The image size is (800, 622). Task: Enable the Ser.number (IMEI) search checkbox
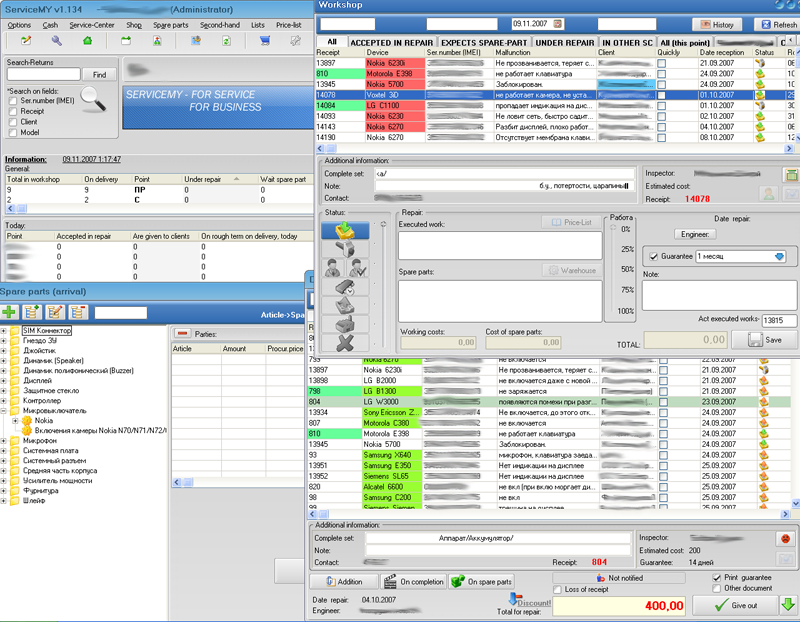[x=12, y=101]
